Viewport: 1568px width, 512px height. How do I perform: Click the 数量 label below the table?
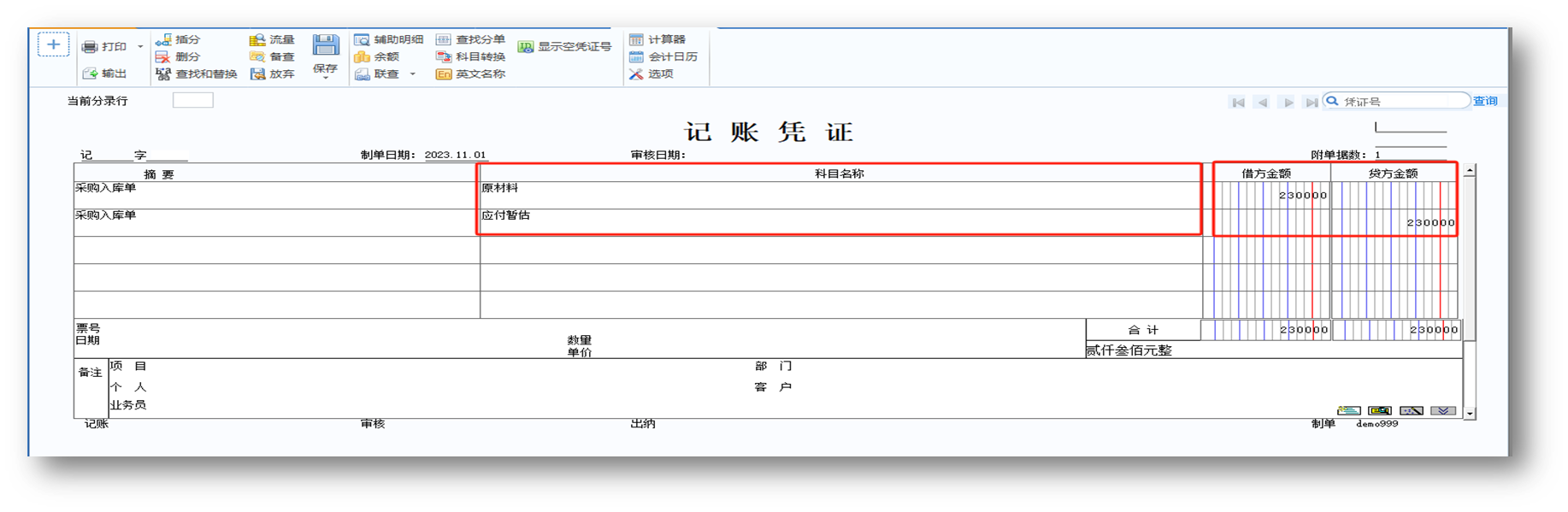[580, 340]
